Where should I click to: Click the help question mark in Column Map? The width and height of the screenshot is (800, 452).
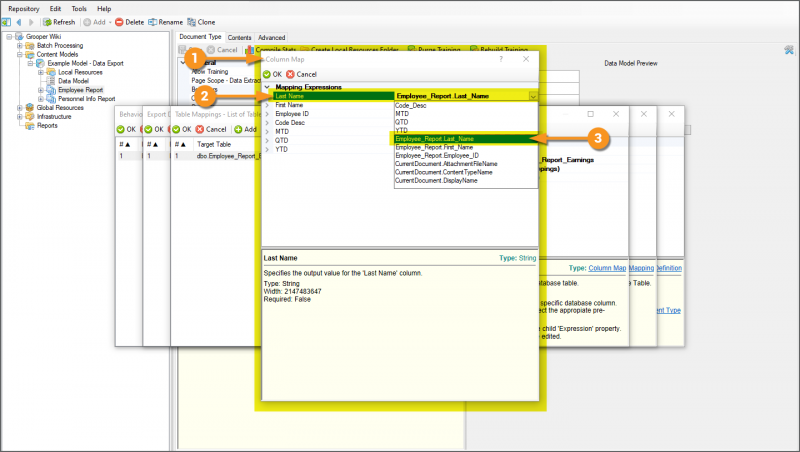(501, 59)
